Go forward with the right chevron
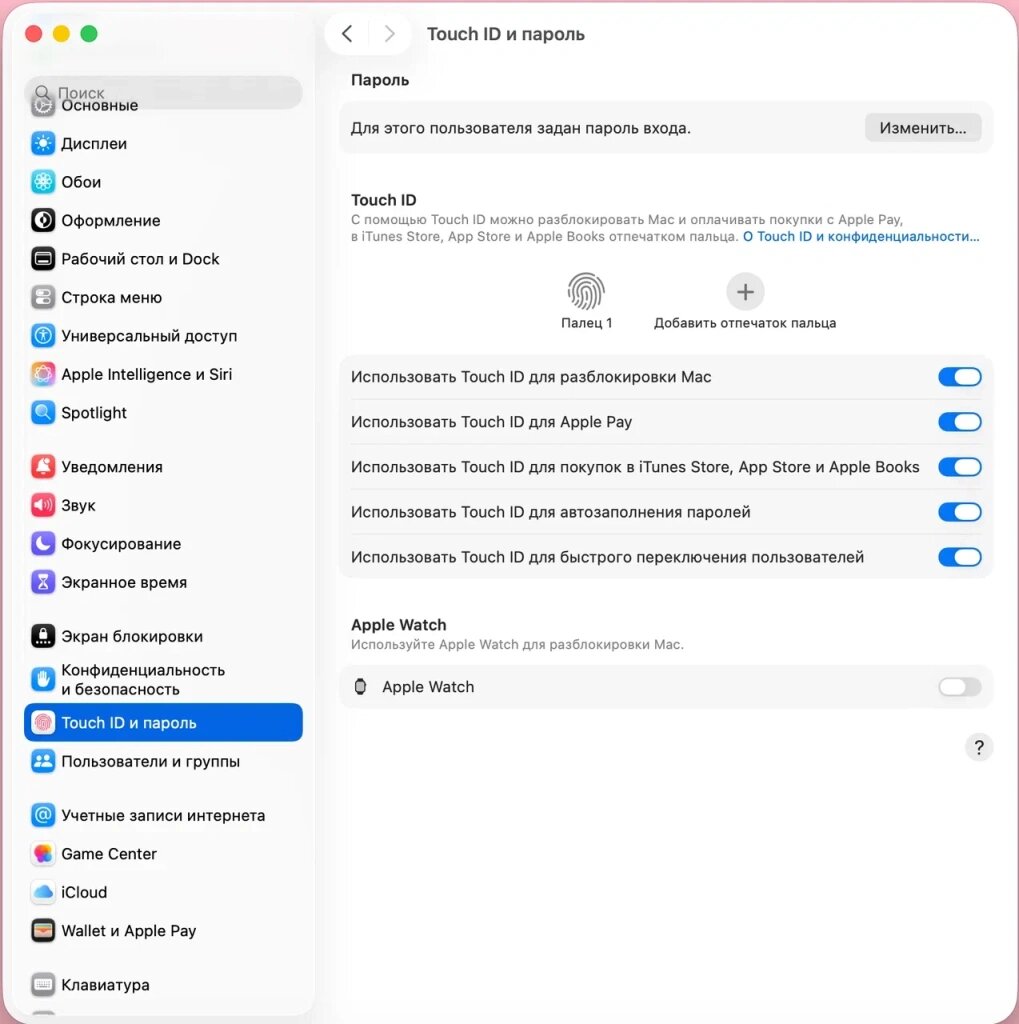 point(389,34)
